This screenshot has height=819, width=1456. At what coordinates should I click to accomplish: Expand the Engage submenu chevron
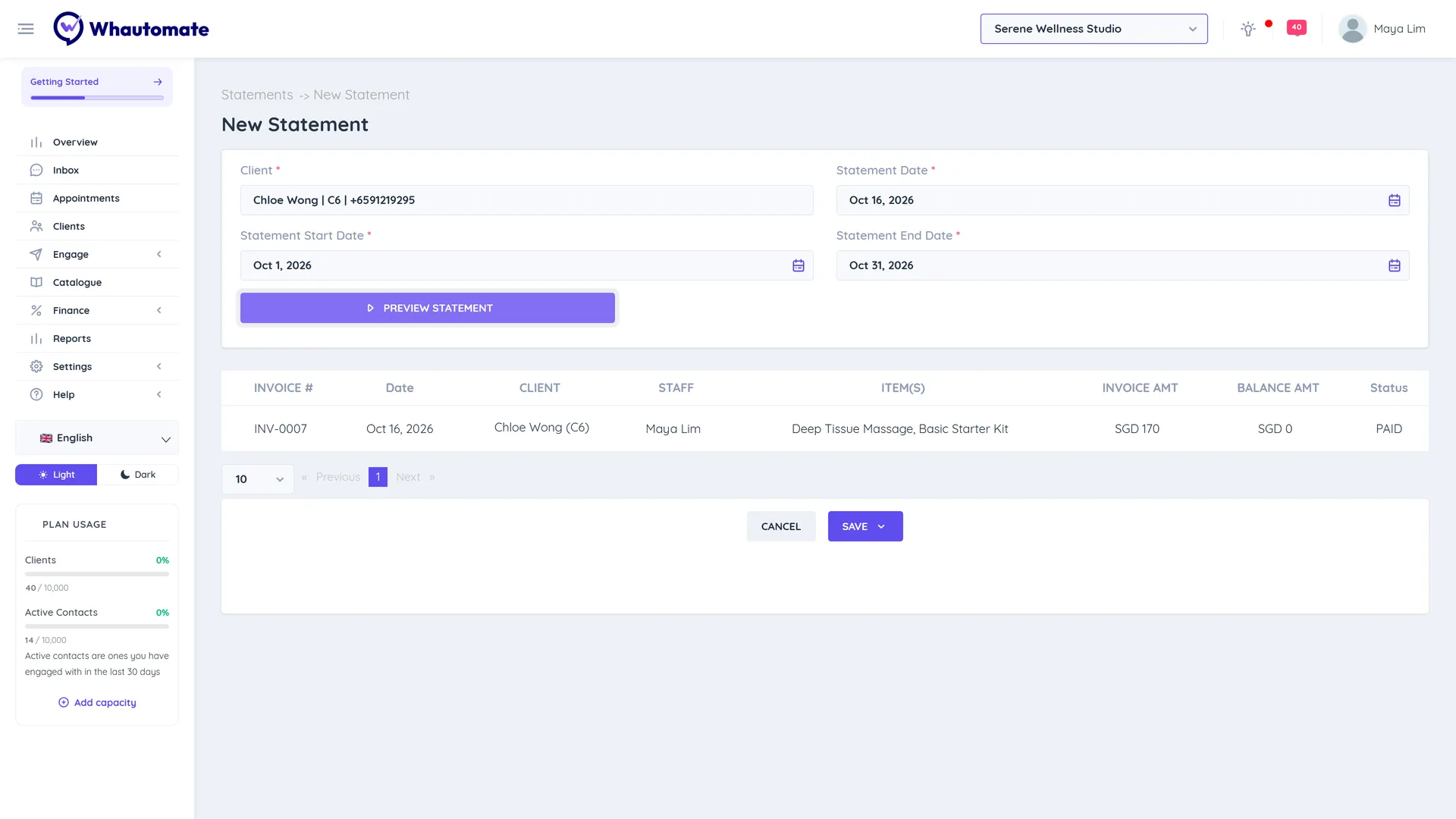158,254
